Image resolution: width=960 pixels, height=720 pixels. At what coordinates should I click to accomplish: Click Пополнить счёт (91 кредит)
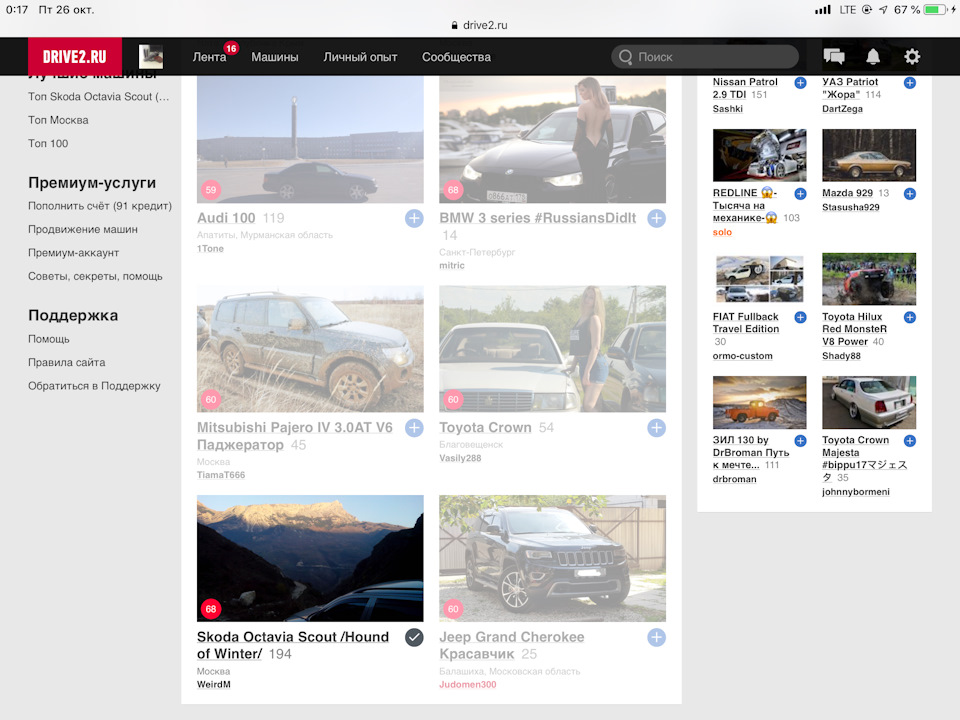(100, 206)
